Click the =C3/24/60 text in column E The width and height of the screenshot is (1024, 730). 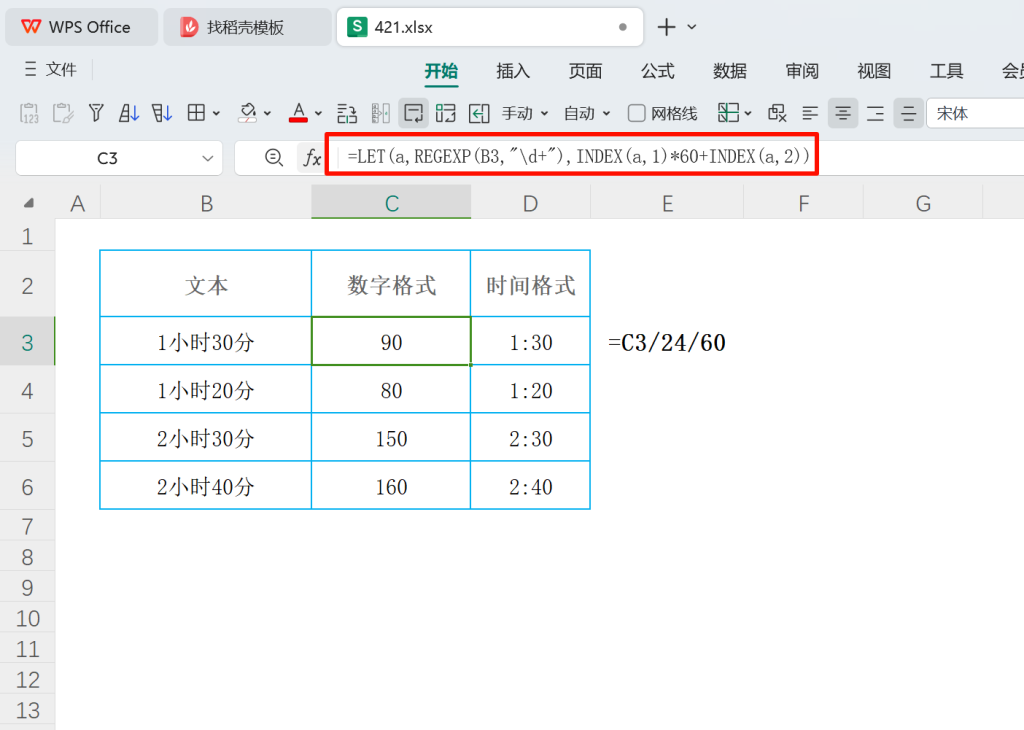tap(667, 342)
